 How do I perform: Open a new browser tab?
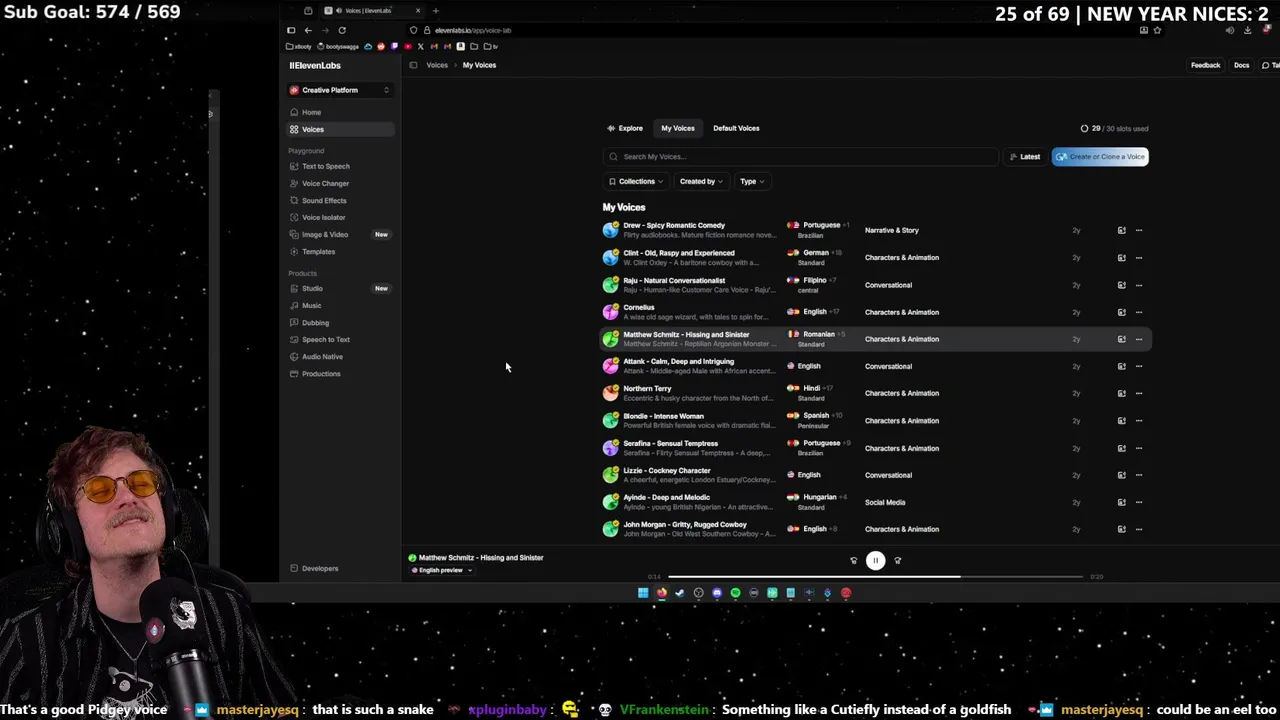click(x=435, y=11)
